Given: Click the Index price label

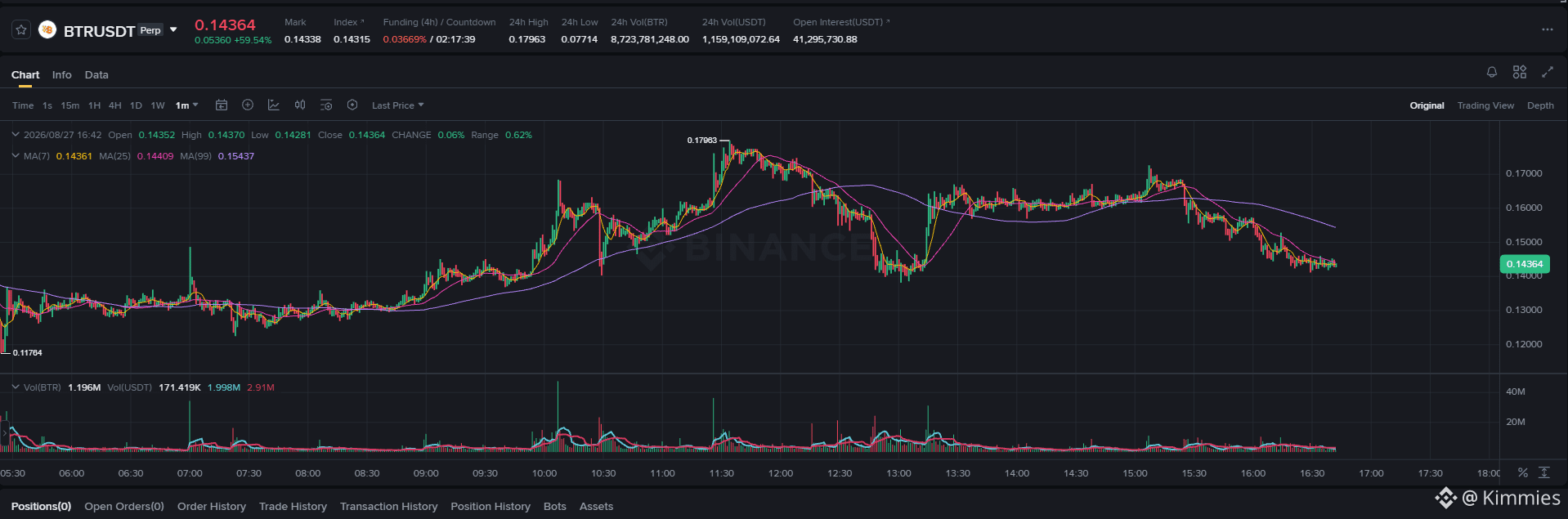Looking at the screenshot, I should (346, 22).
